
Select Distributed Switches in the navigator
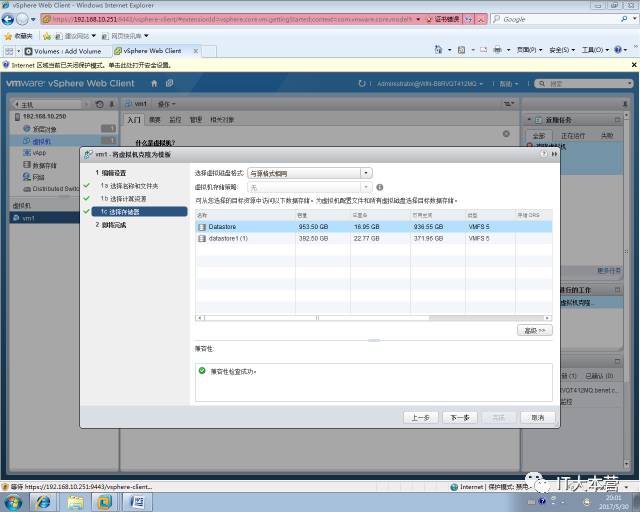pos(56,189)
